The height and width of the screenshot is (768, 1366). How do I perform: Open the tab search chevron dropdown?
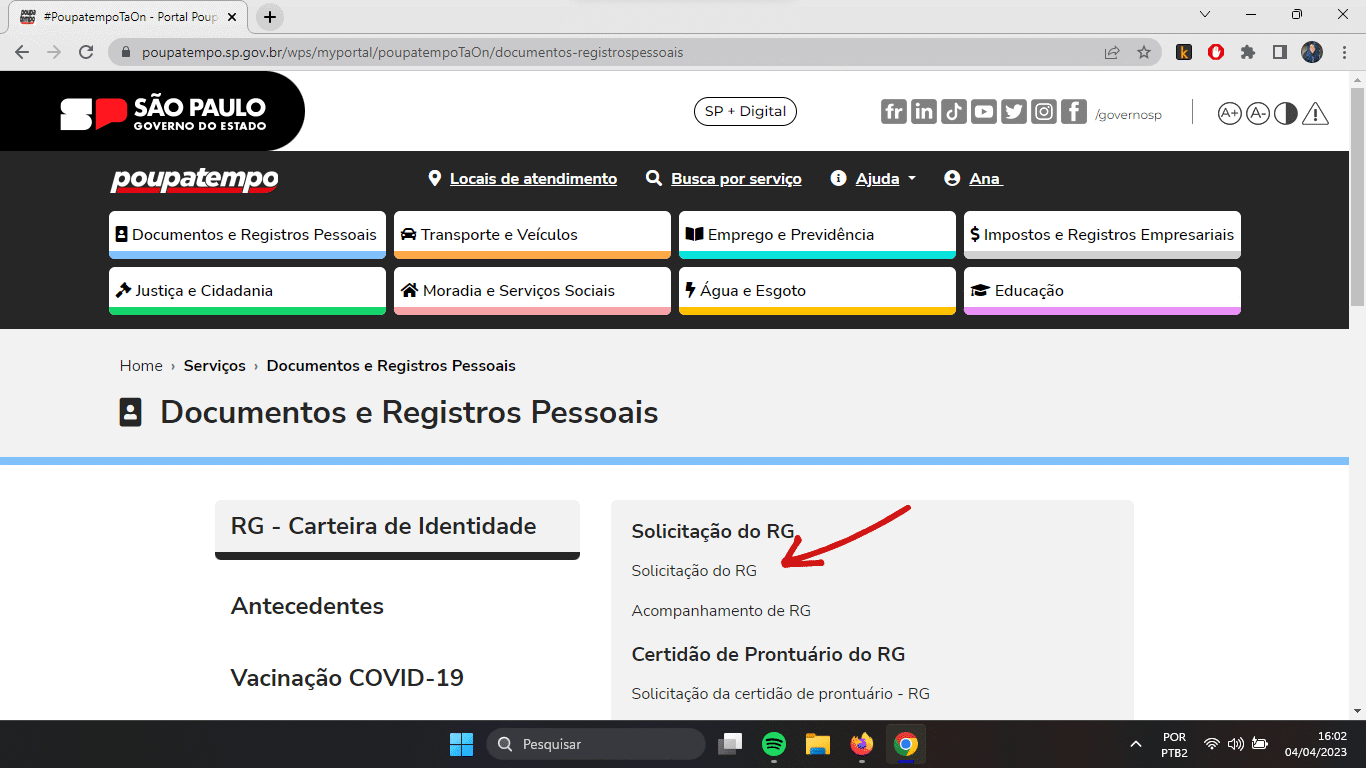coord(1205,15)
